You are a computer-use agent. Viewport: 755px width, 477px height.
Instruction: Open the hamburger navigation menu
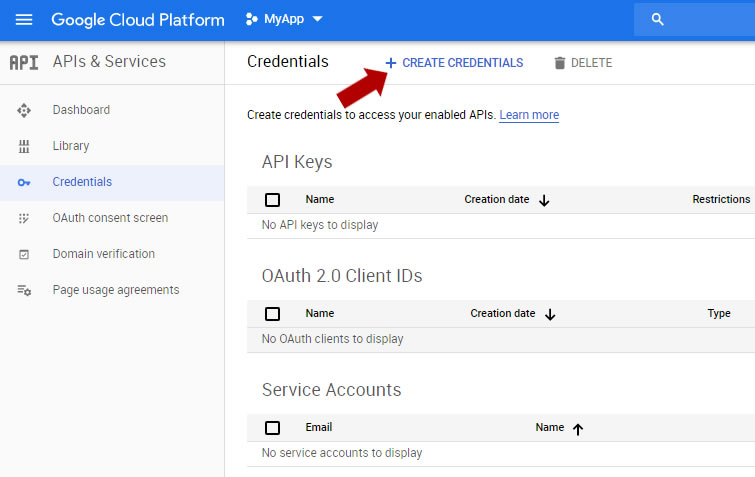[x=24, y=20]
